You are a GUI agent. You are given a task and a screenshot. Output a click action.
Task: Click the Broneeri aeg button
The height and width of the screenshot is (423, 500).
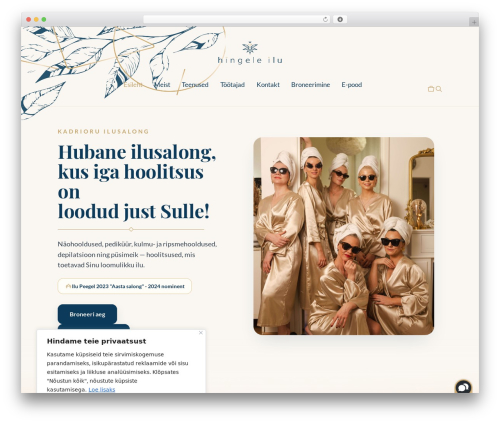87,314
